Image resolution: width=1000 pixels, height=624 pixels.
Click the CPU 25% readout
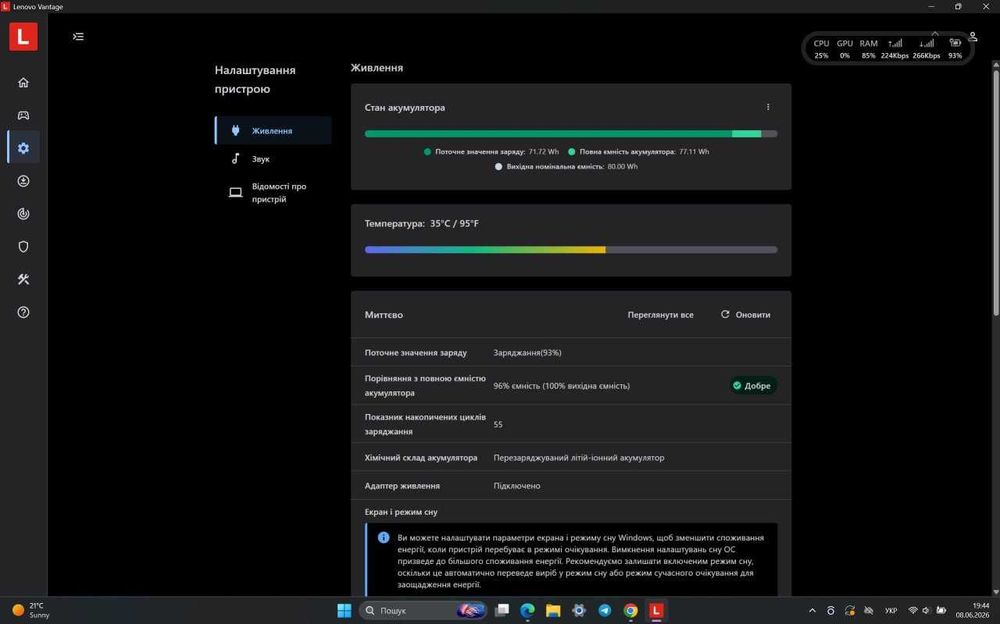click(821, 49)
